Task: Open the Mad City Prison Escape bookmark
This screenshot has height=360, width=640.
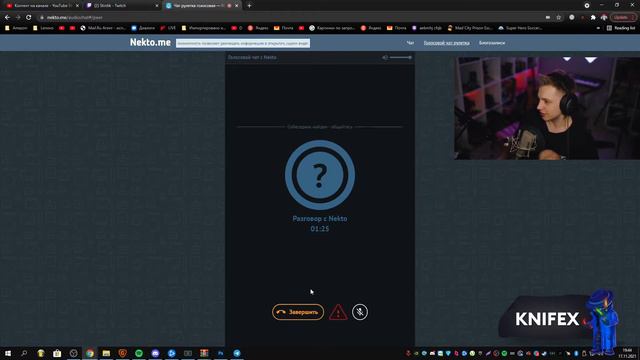Action: 470,28
